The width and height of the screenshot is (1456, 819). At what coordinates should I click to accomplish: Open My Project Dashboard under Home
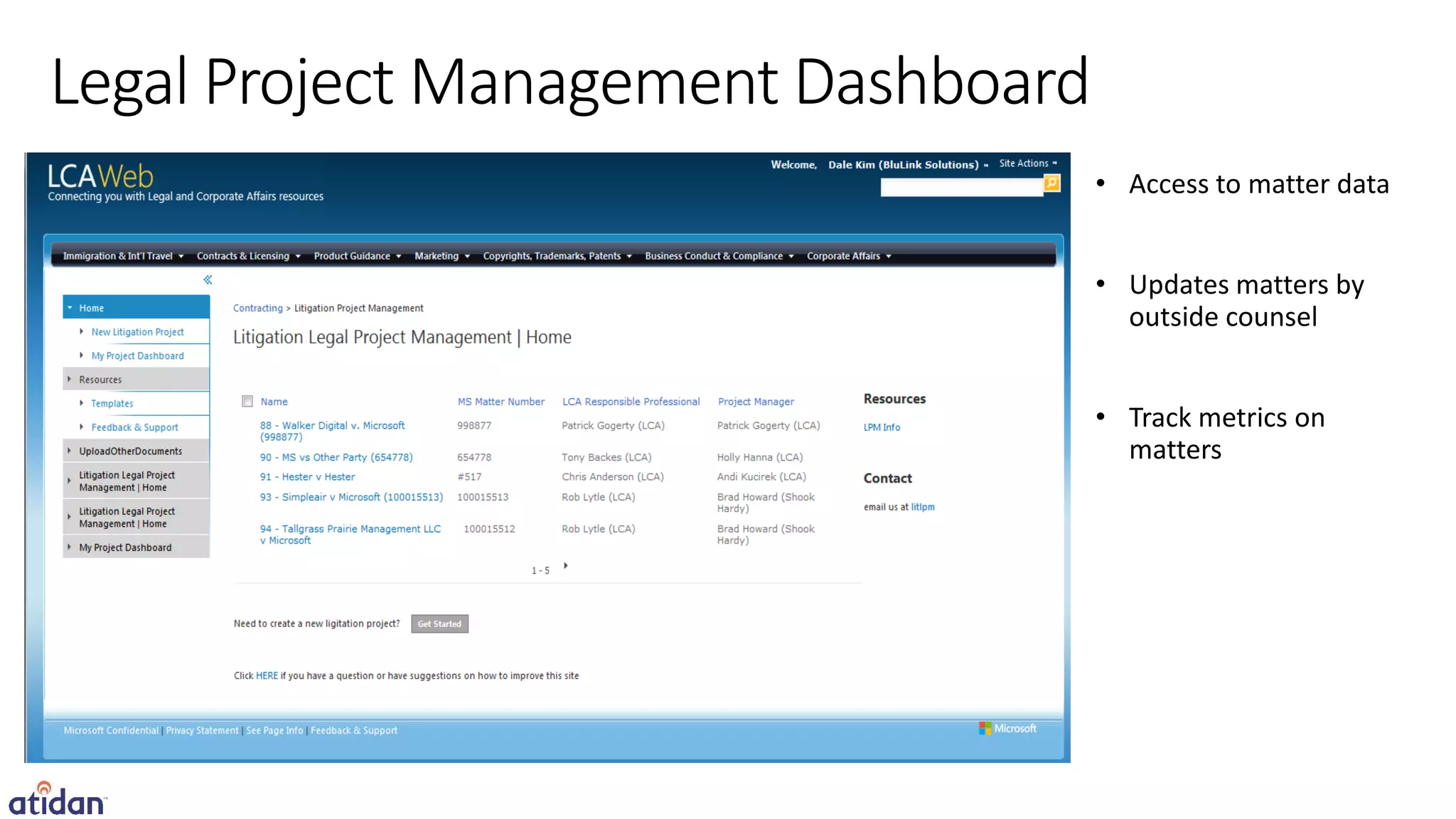pyautogui.click(x=137, y=356)
